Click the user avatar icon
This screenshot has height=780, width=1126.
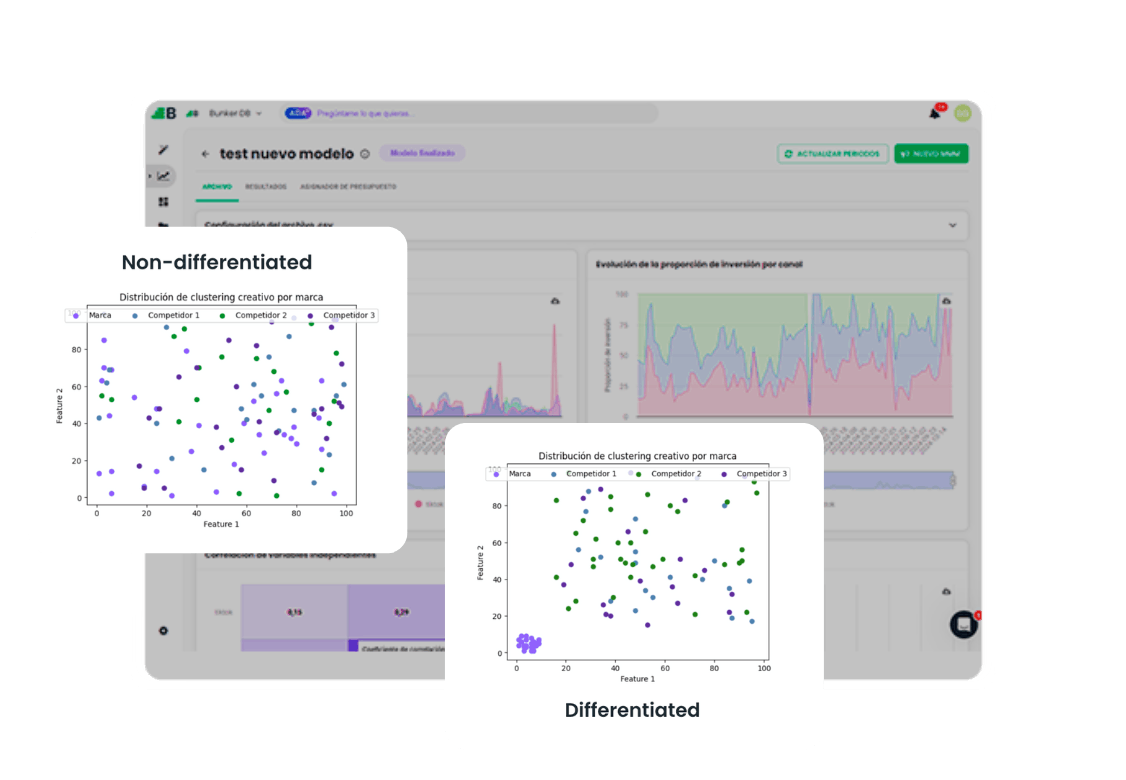(962, 113)
